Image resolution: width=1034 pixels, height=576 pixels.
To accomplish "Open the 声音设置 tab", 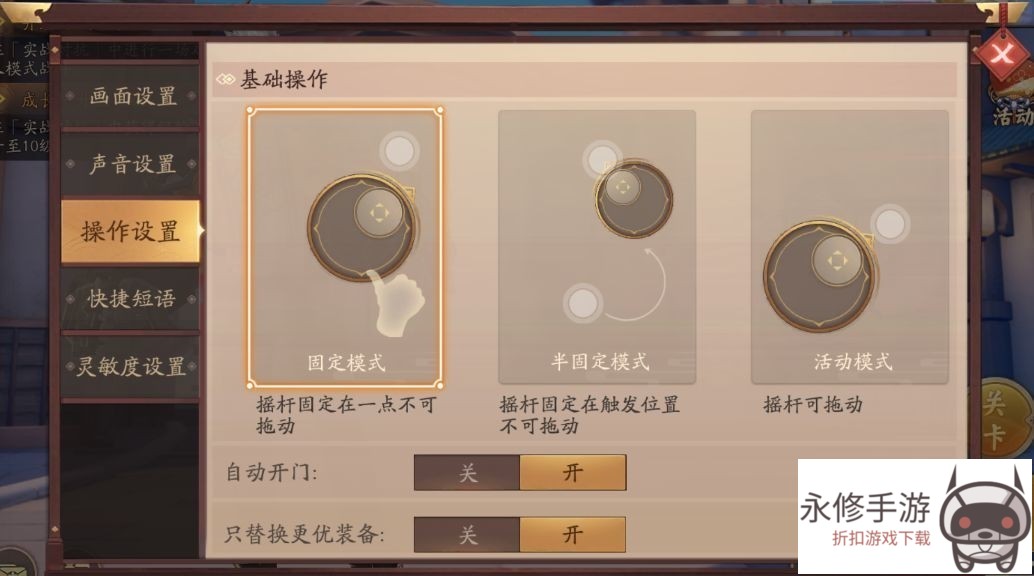I will pyautogui.click(x=130, y=164).
